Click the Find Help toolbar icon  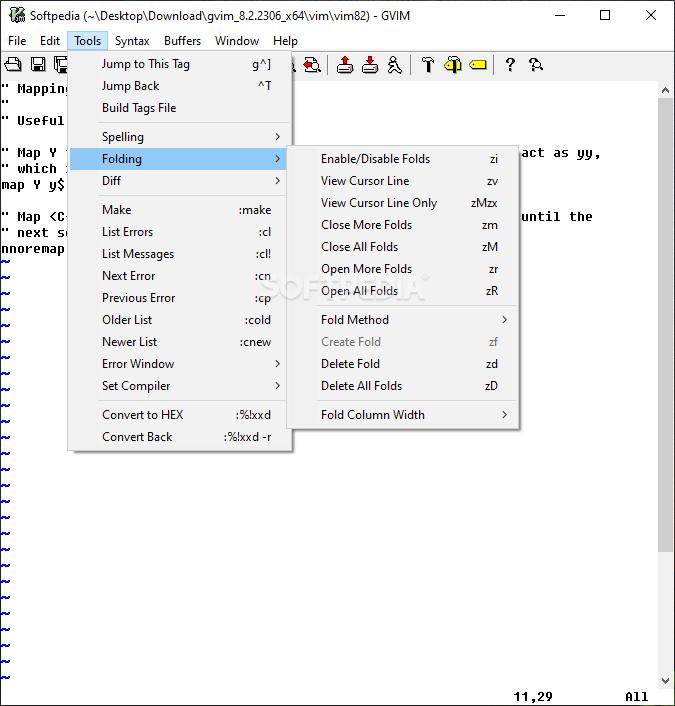click(x=535, y=65)
